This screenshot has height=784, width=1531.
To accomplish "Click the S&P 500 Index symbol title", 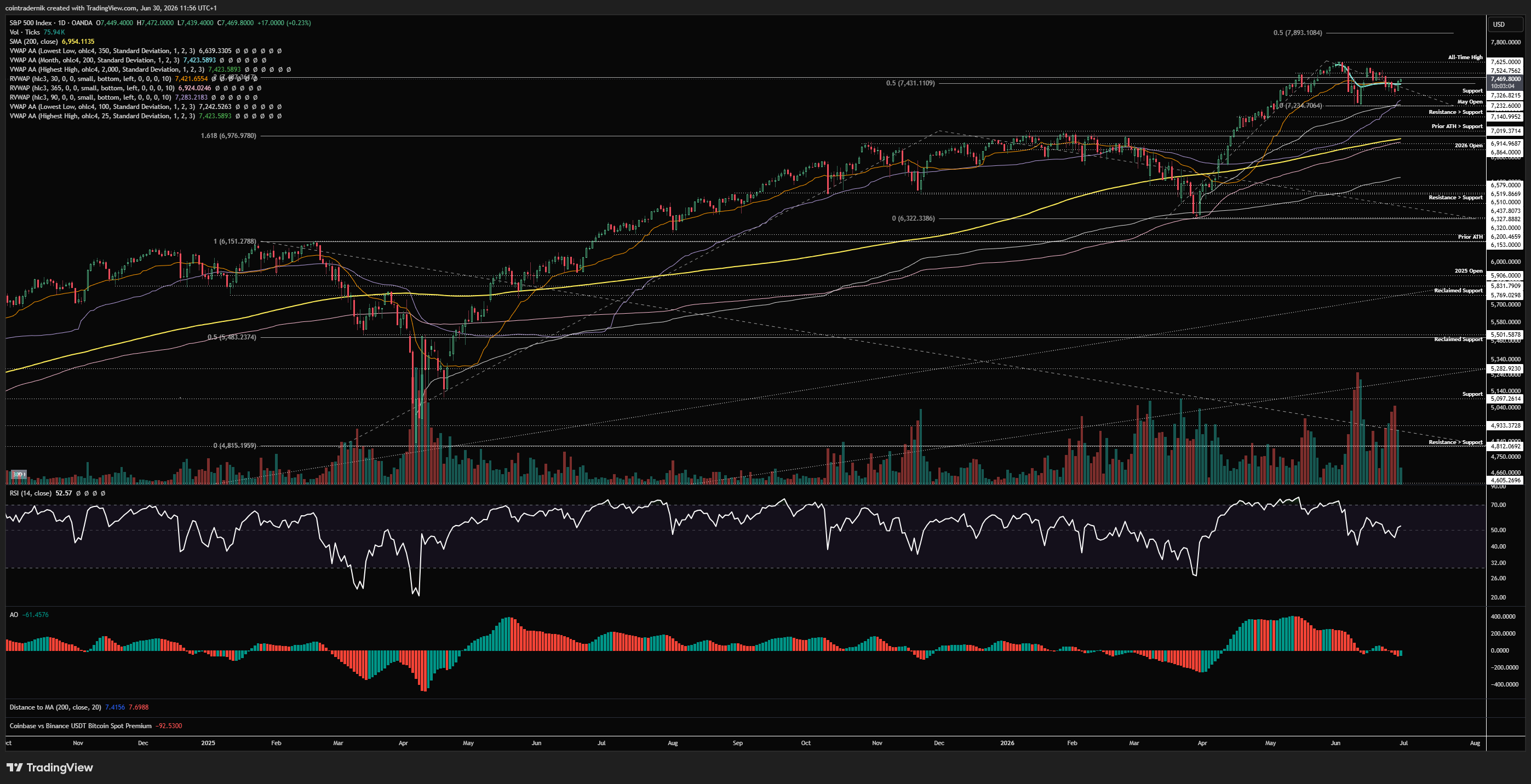I will (x=30, y=23).
